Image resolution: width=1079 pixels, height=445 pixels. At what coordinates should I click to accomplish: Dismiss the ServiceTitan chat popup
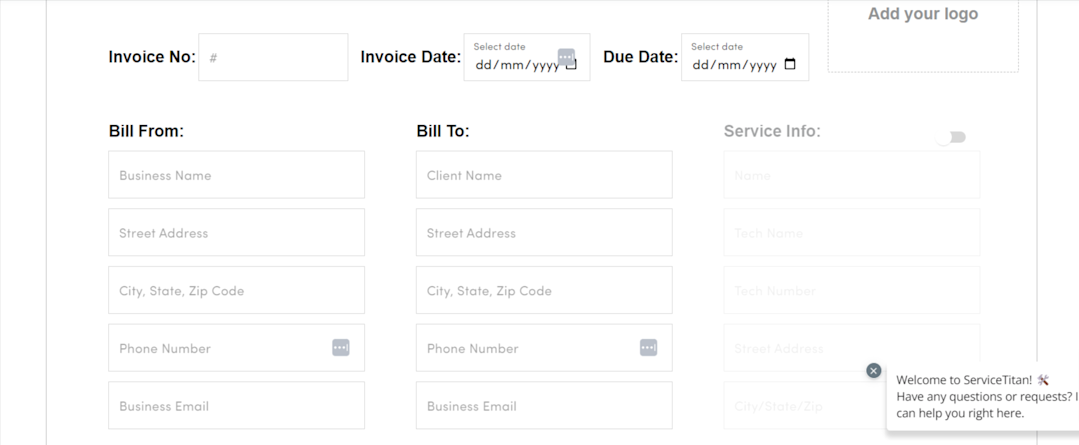pyautogui.click(x=874, y=371)
